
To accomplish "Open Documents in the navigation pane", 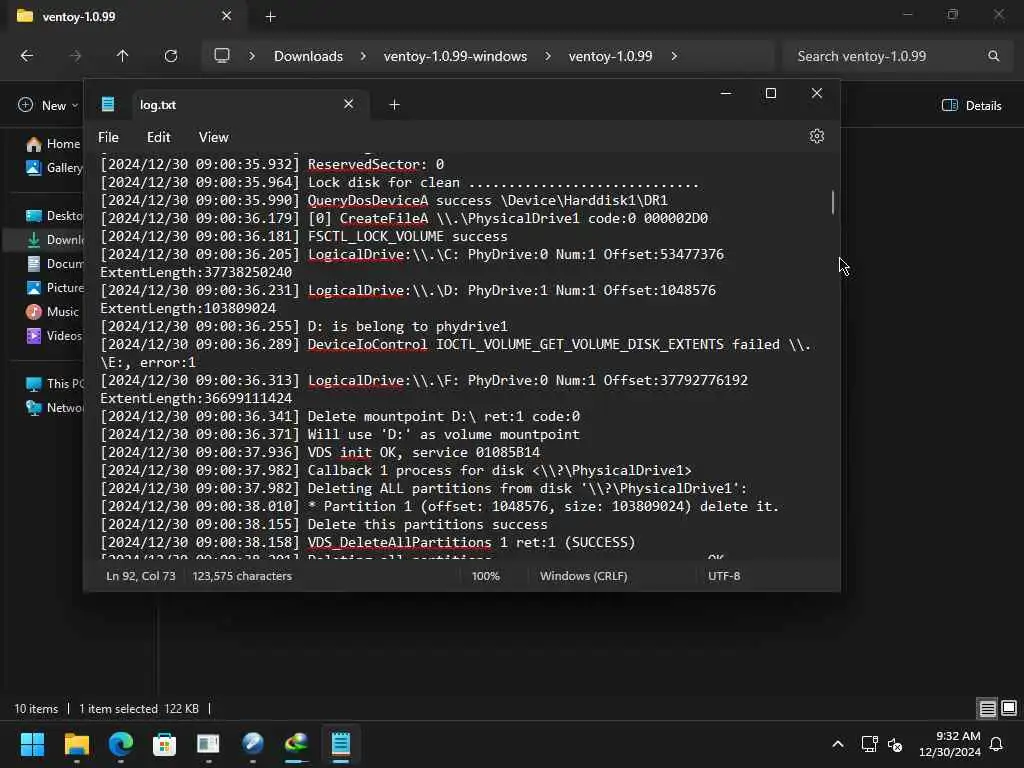I will (x=54, y=264).
